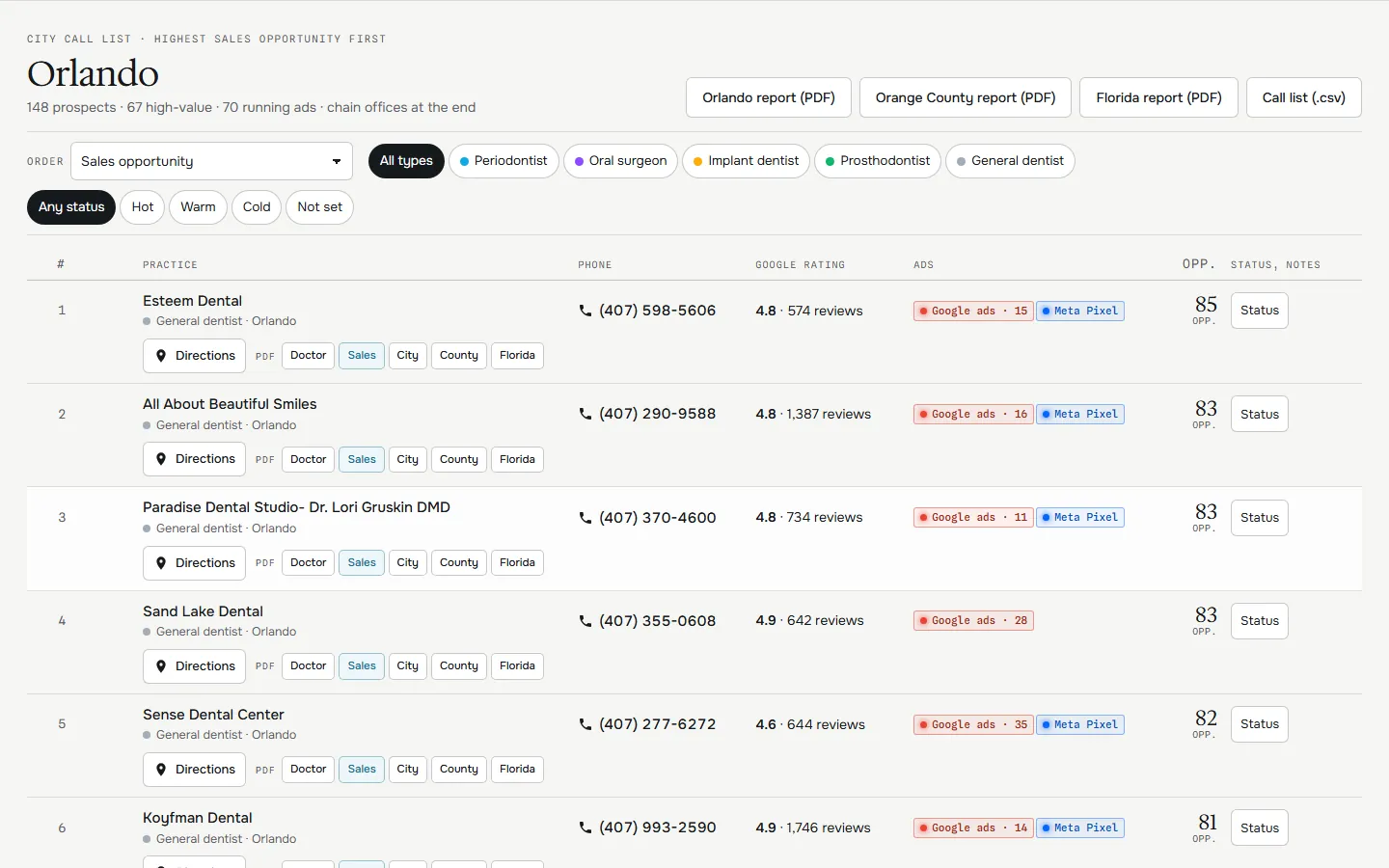Select the All types filter
1389x868 pixels.
tap(406, 161)
